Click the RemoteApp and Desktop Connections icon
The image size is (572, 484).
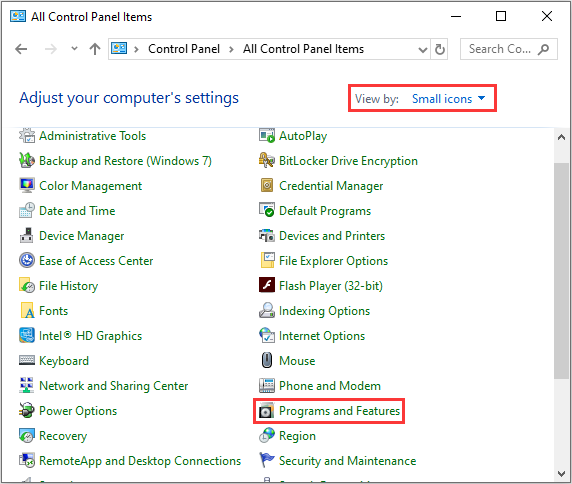[27, 461]
